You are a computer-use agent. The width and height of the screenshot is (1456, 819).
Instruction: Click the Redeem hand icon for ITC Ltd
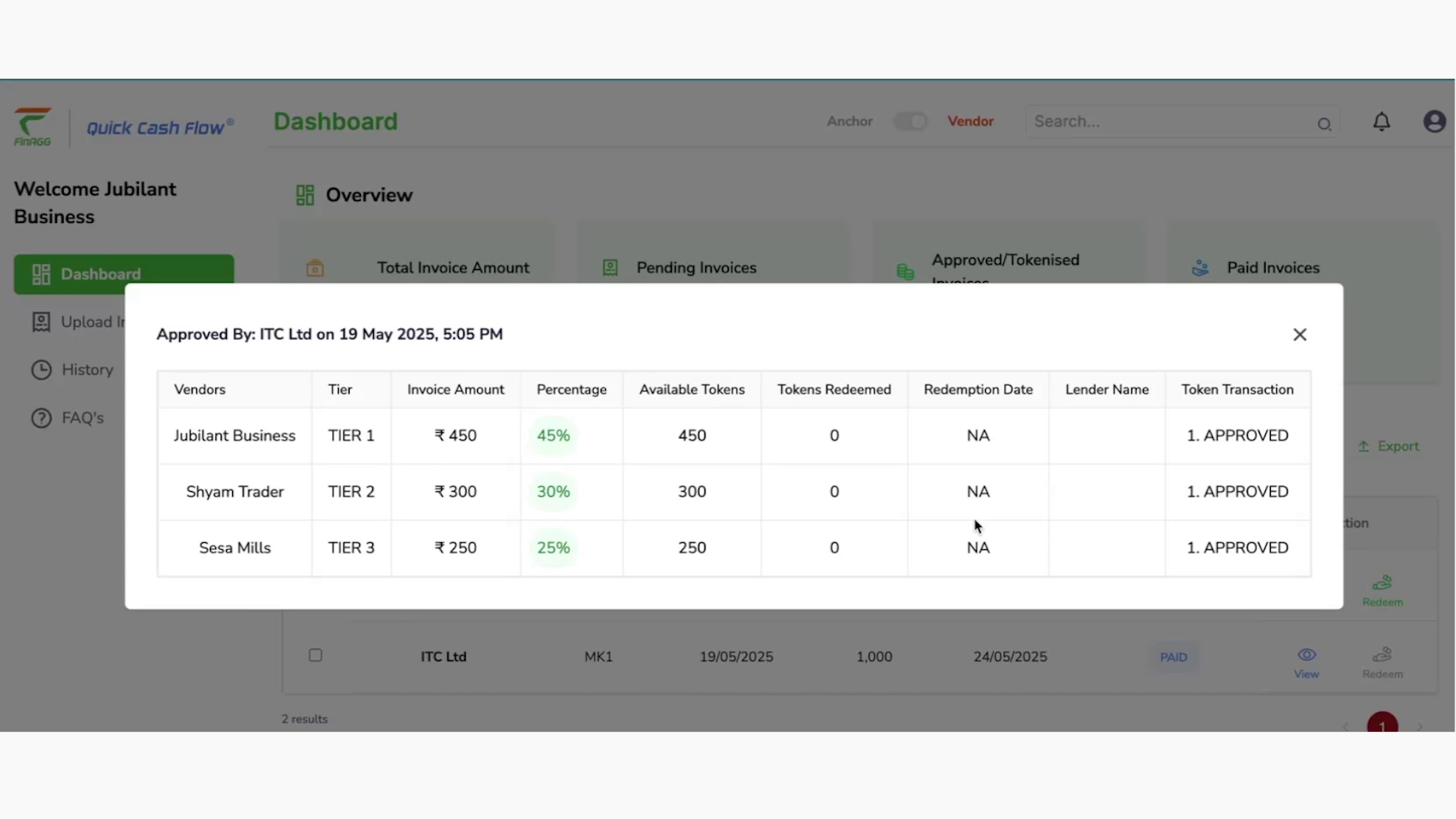click(x=1382, y=654)
